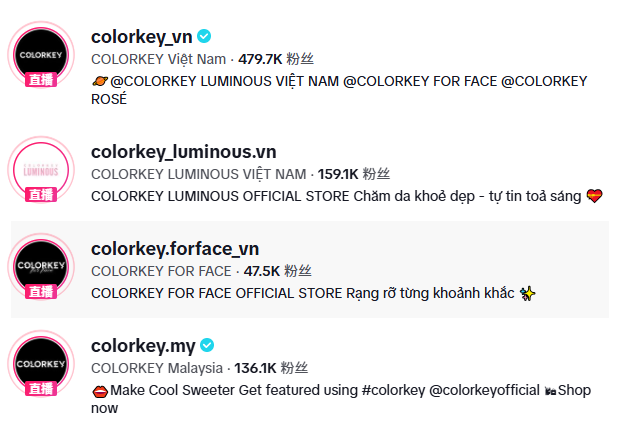This screenshot has height=440, width=623.
Task: Open colorkey_vn profile avatar
Action: pyautogui.click(x=41, y=51)
